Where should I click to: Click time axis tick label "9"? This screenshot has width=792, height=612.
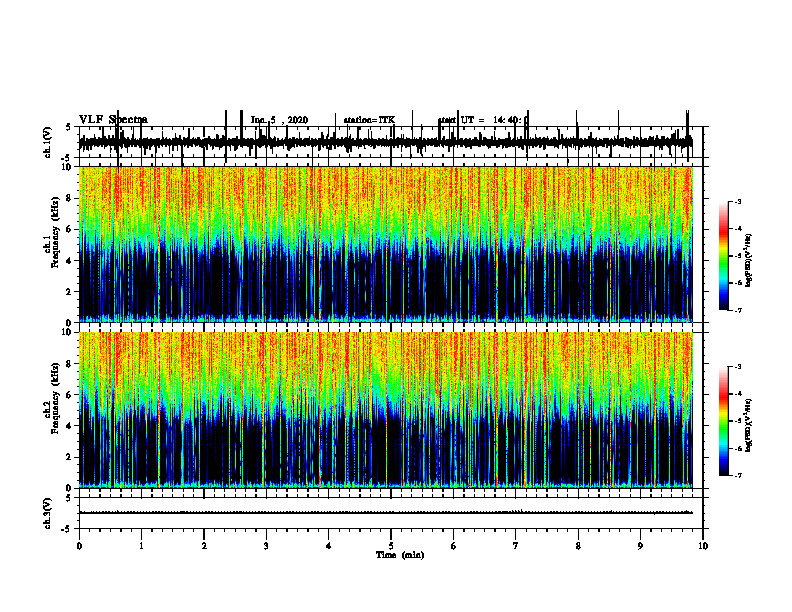[640, 546]
